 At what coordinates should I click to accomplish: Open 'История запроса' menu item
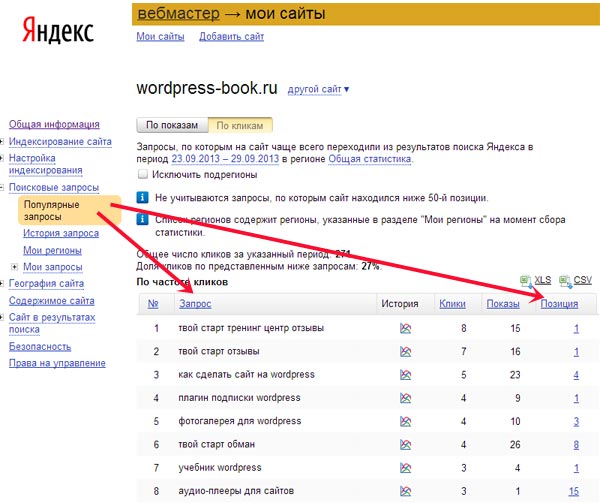(61, 233)
